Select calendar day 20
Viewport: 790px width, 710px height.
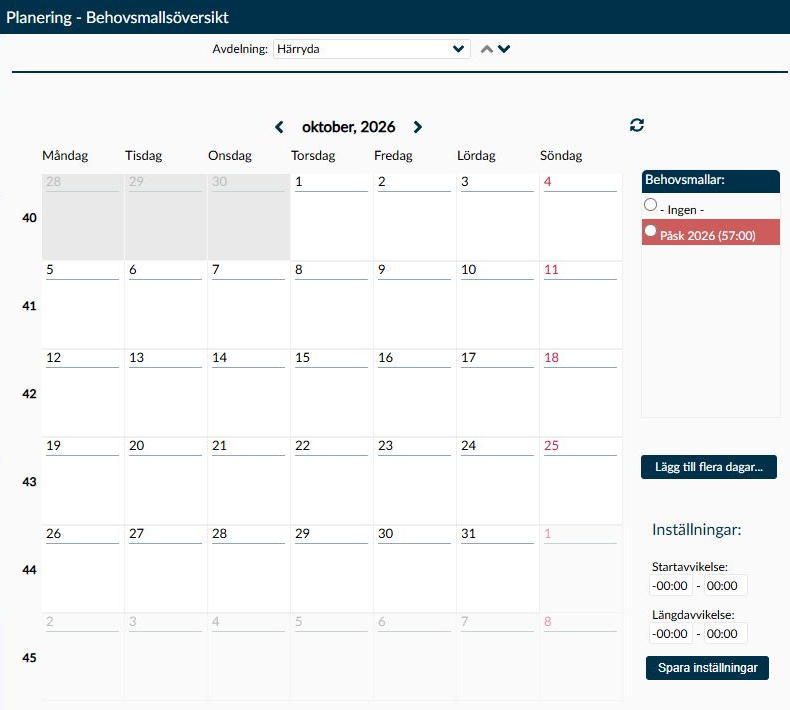pyautogui.click(x=166, y=481)
